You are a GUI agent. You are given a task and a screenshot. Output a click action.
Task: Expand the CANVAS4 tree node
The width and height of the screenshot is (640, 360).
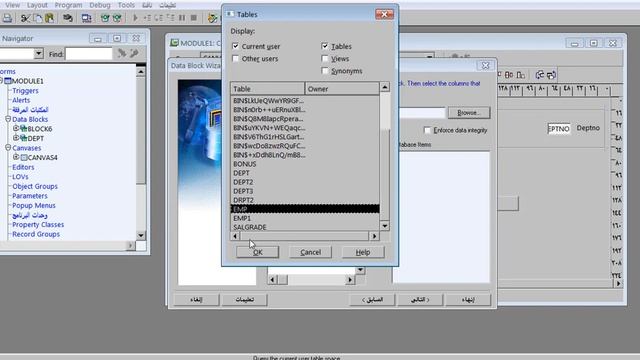coord(16,157)
